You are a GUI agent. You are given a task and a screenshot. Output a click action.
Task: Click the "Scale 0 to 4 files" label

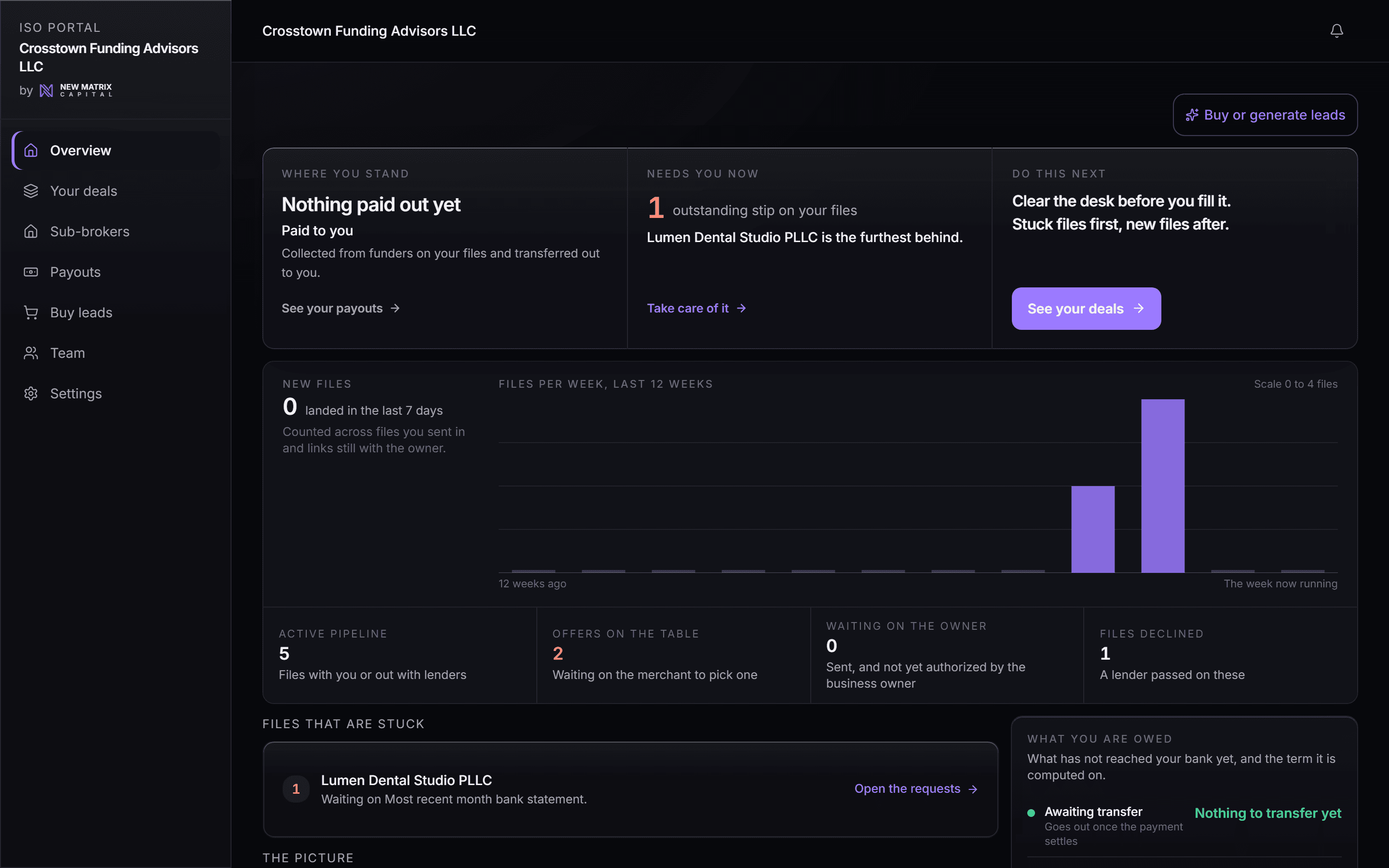1295,384
